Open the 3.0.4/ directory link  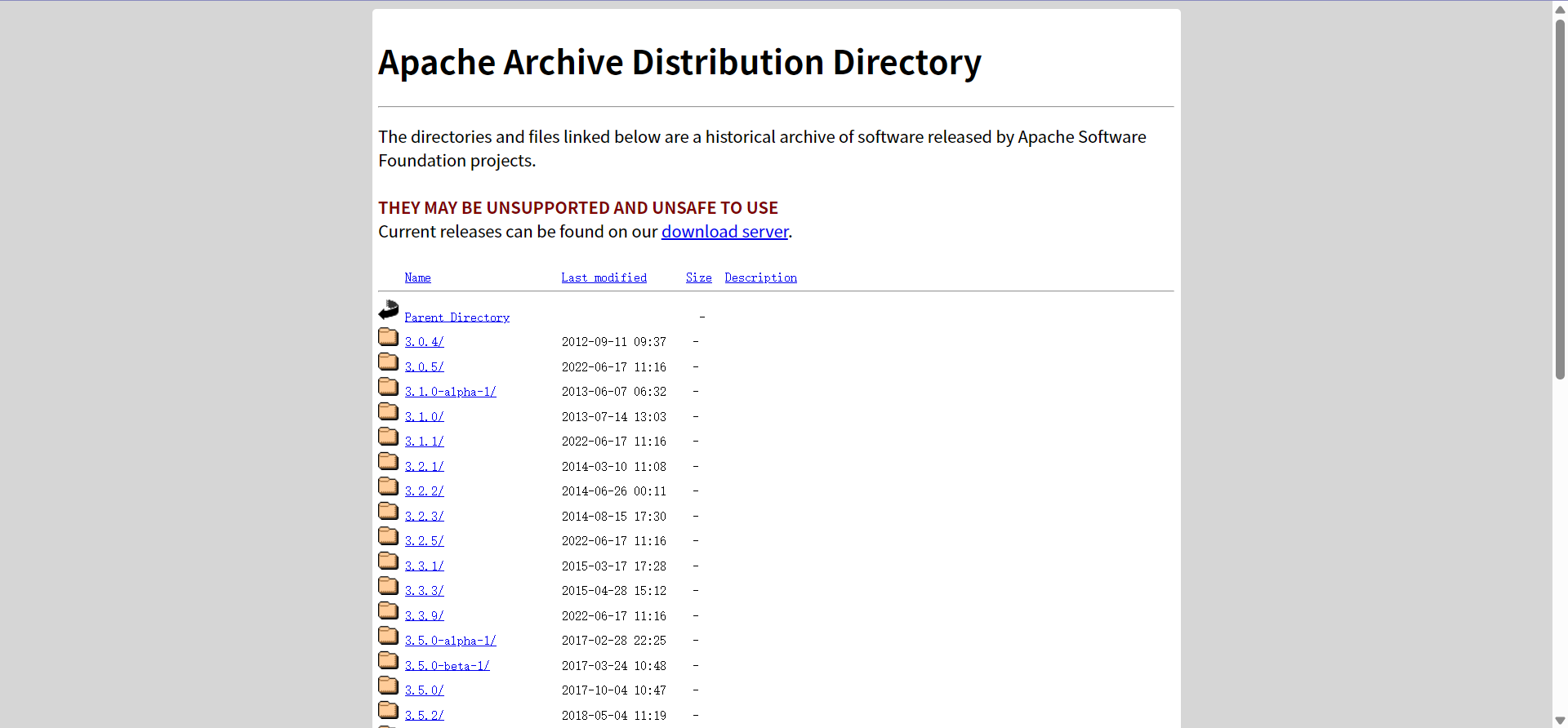click(424, 342)
